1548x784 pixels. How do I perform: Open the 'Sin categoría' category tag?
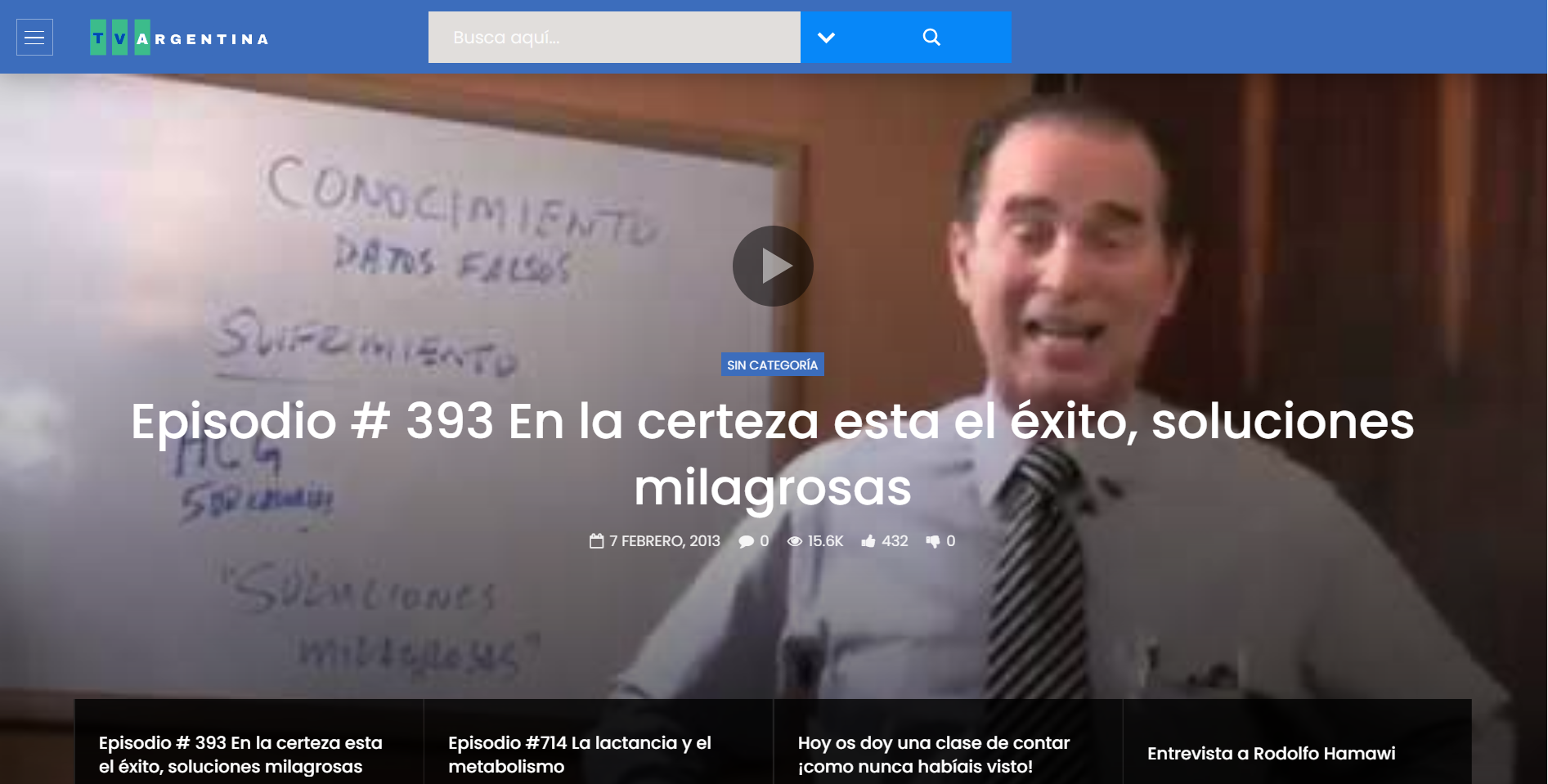(x=772, y=365)
